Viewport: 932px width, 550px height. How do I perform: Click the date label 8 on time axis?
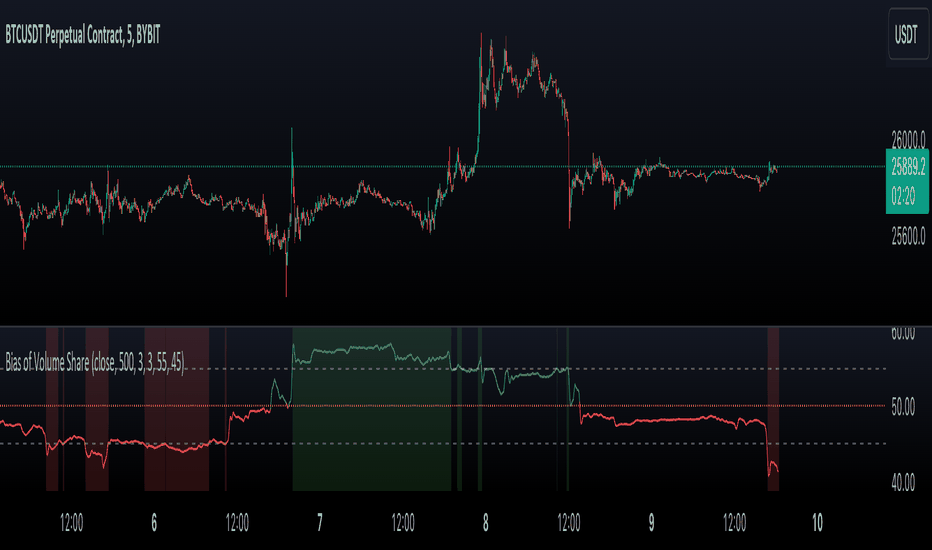(x=486, y=523)
